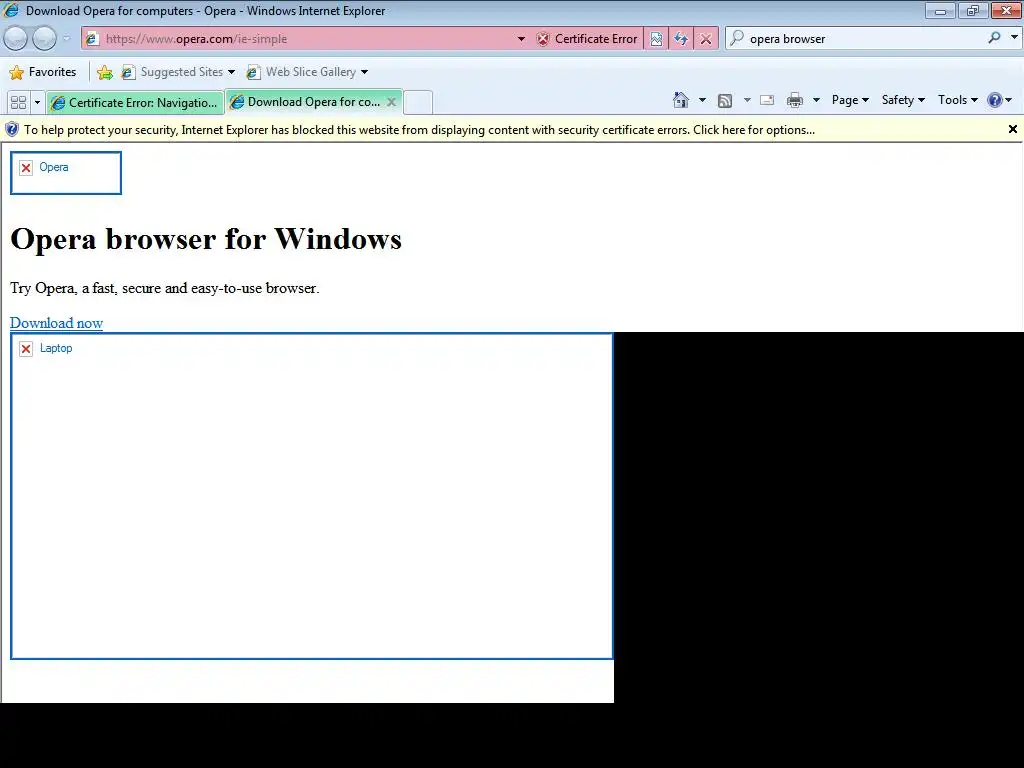Open the Favorites center

point(43,72)
